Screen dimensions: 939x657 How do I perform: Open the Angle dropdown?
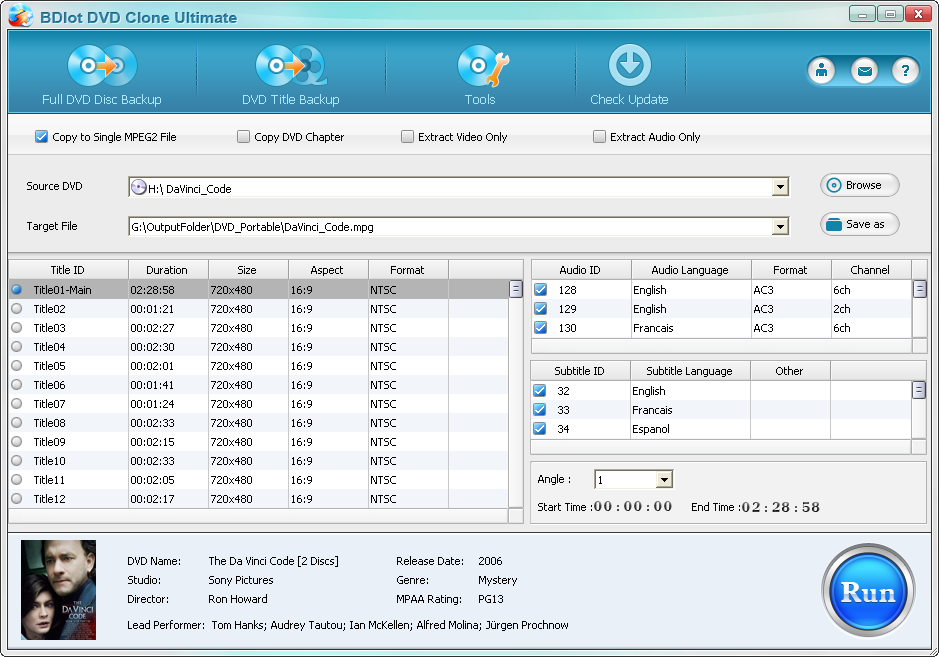click(x=664, y=480)
